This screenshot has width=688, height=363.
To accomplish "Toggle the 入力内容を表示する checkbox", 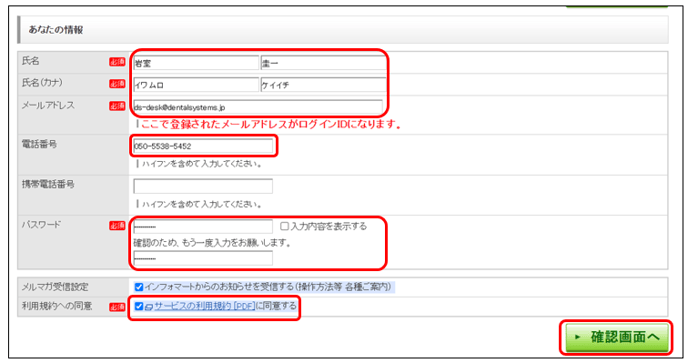I will click(x=284, y=226).
